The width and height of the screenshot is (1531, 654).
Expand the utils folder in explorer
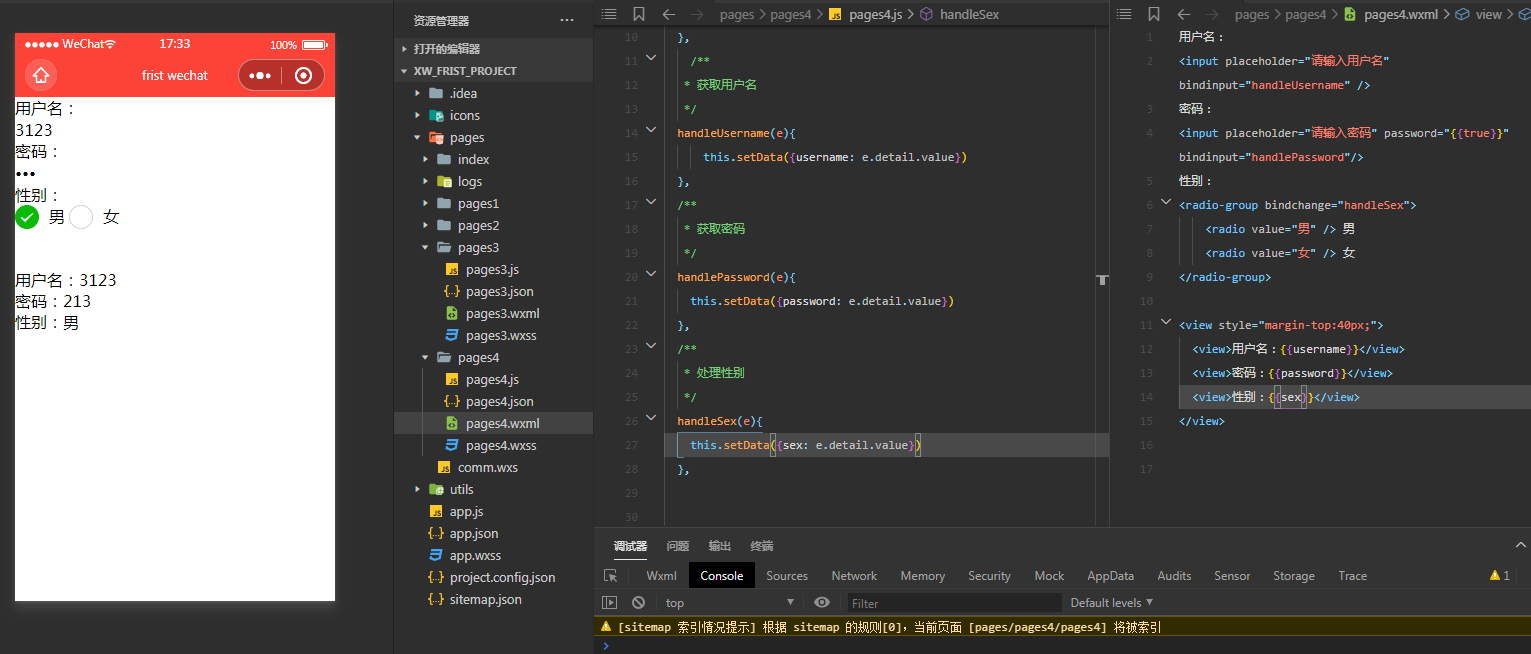tap(461, 490)
